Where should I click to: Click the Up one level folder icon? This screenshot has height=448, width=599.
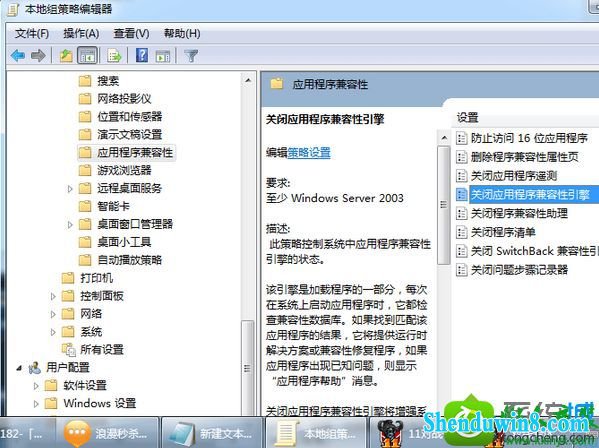pyautogui.click(x=66, y=56)
